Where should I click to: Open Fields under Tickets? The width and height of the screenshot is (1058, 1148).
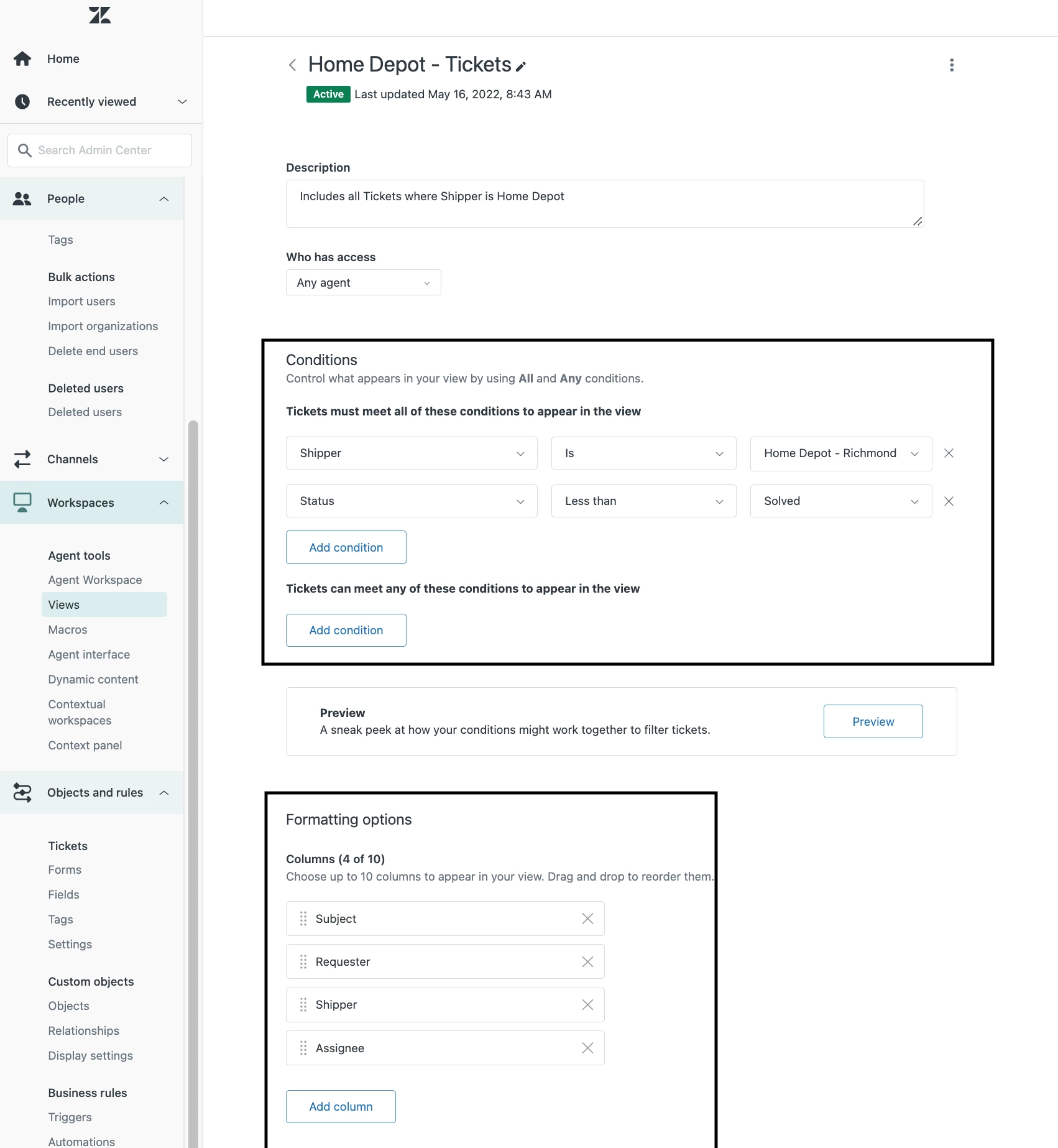63,894
